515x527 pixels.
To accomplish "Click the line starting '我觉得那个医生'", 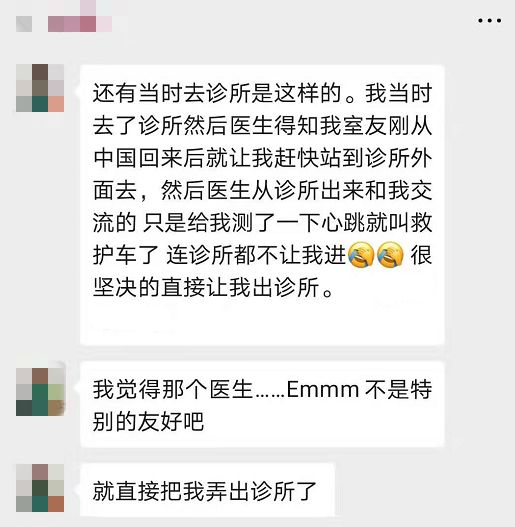I will coord(262,390).
